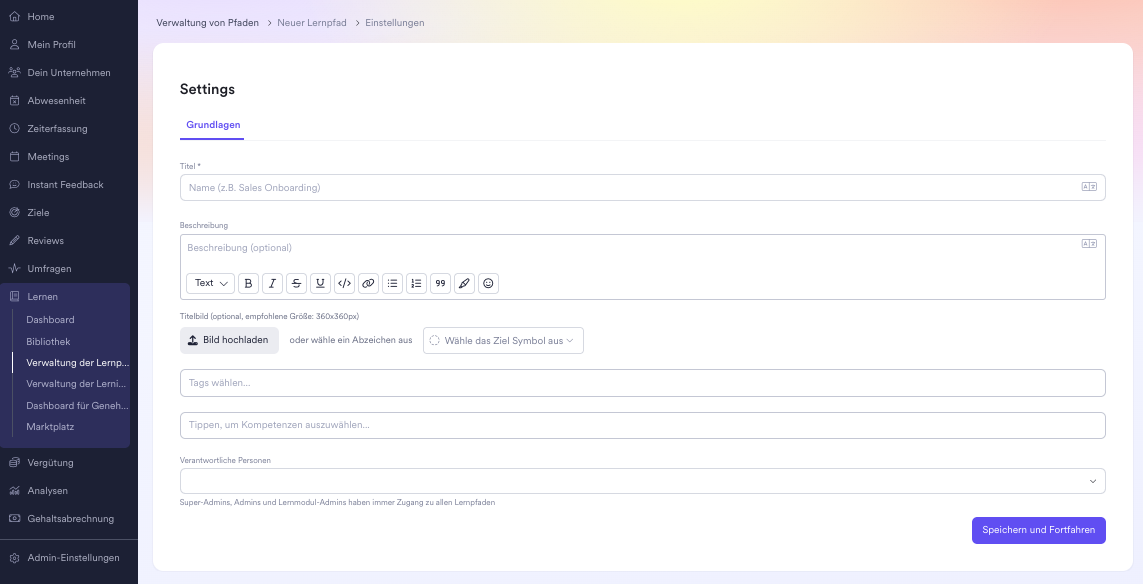
Task: Insert a blockquote with quote icon
Action: (x=440, y=283)
